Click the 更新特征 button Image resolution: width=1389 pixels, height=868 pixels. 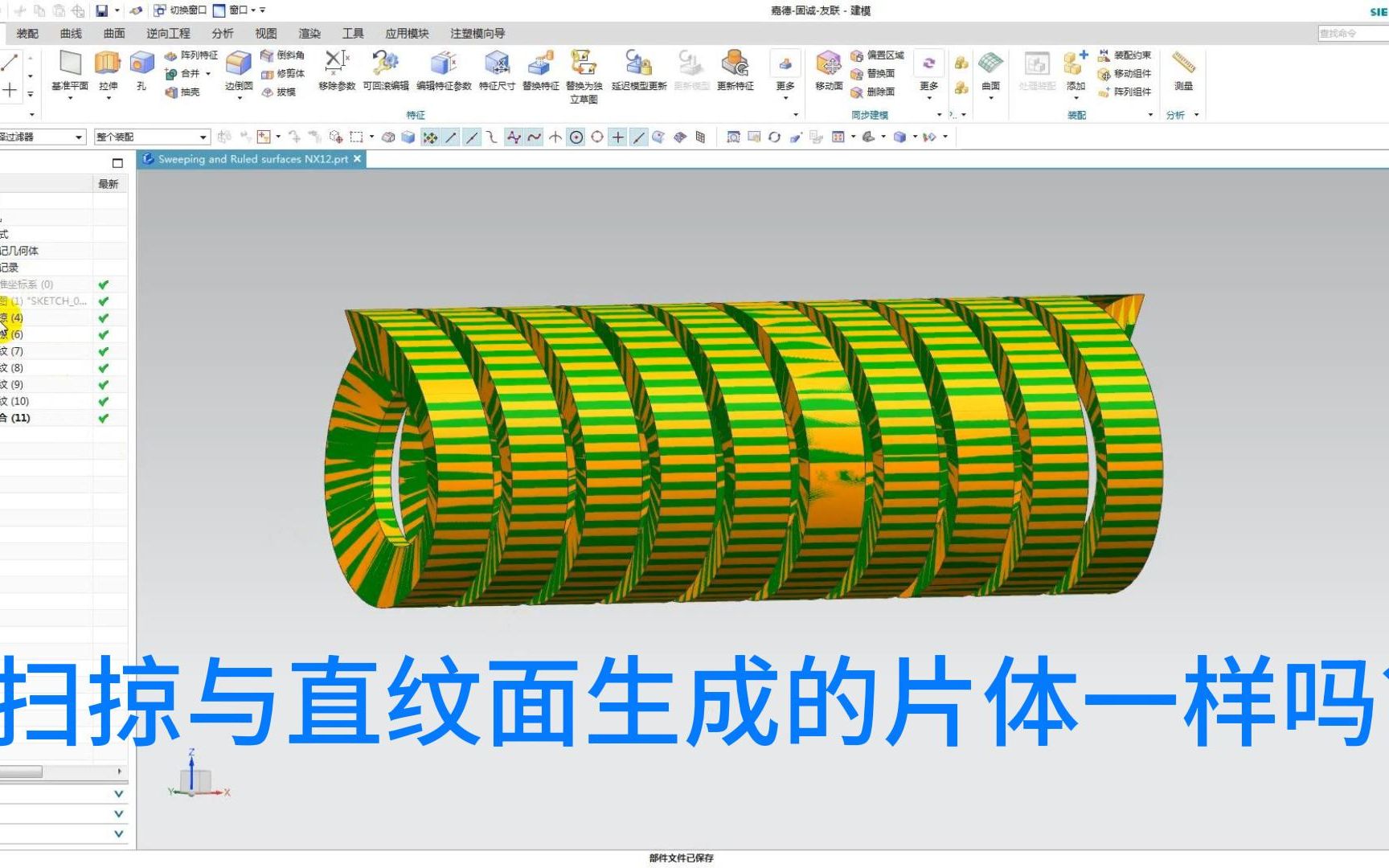[x=734, y=72]
